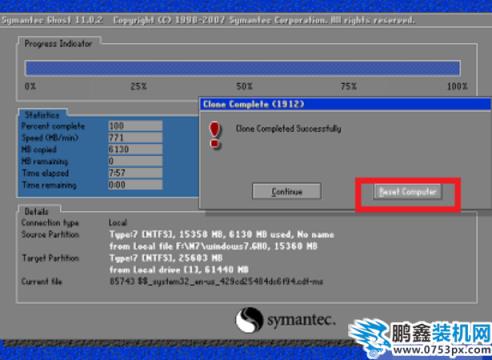This screenshot has height=360, width=492.
Task: Click target 'Type:7 [NTFS], 25603 MB' line
Action: (166, 258)
